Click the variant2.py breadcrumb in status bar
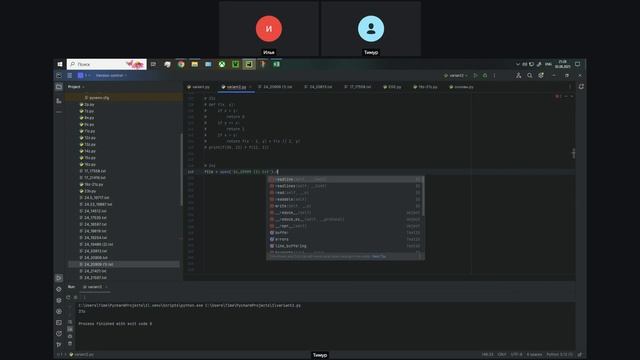640x360 pixels. pos(82,354)
